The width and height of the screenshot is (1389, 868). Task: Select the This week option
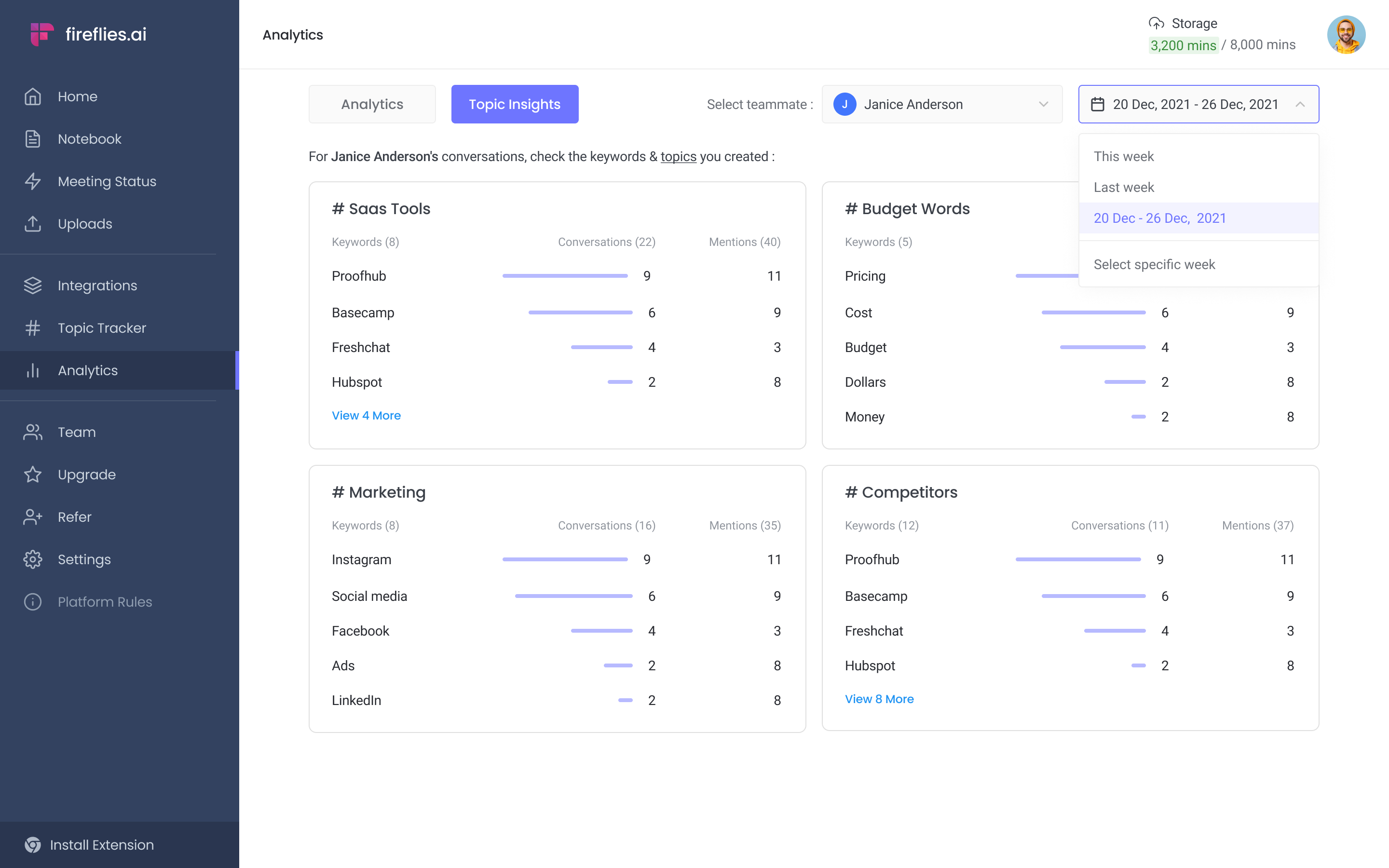coord(1123,157)
